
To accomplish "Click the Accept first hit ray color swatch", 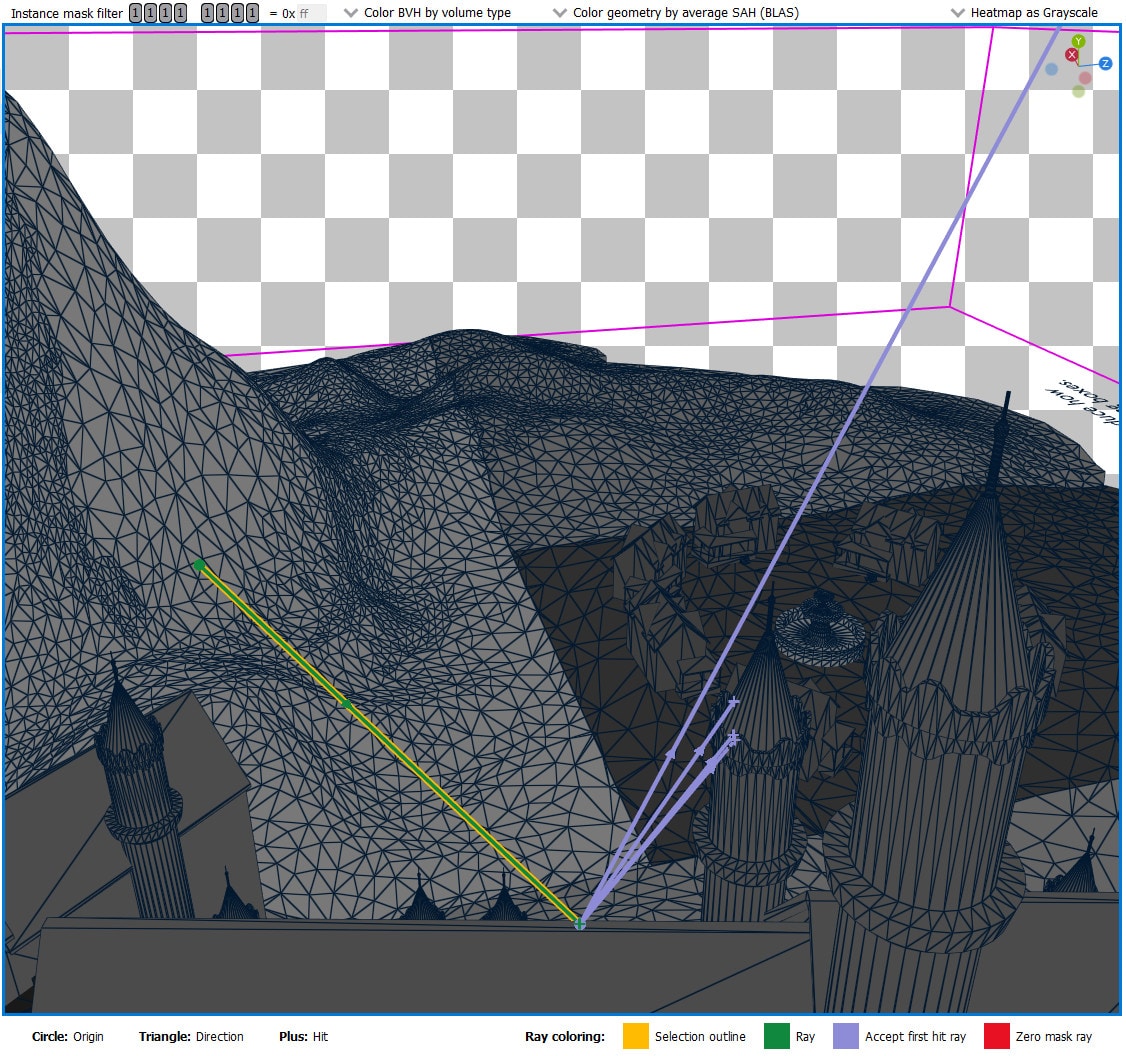I will coord(846,1037).
